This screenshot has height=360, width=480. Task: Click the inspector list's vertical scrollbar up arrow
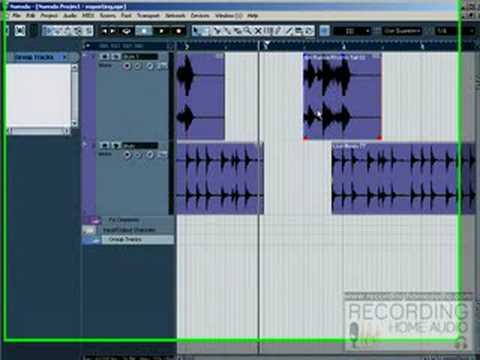pos(74,68)
